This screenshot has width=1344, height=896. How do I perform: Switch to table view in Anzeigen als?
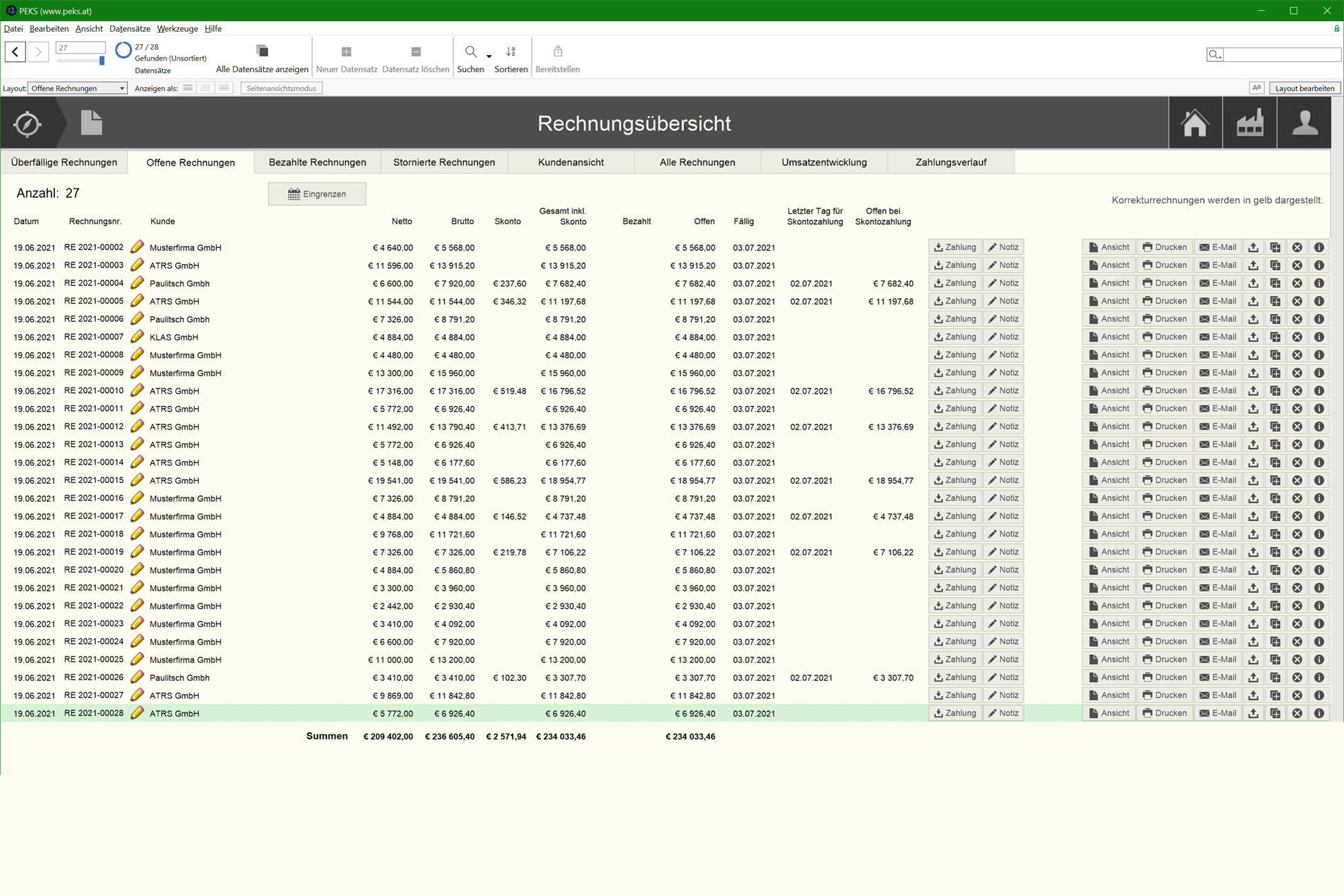point(224,88)
